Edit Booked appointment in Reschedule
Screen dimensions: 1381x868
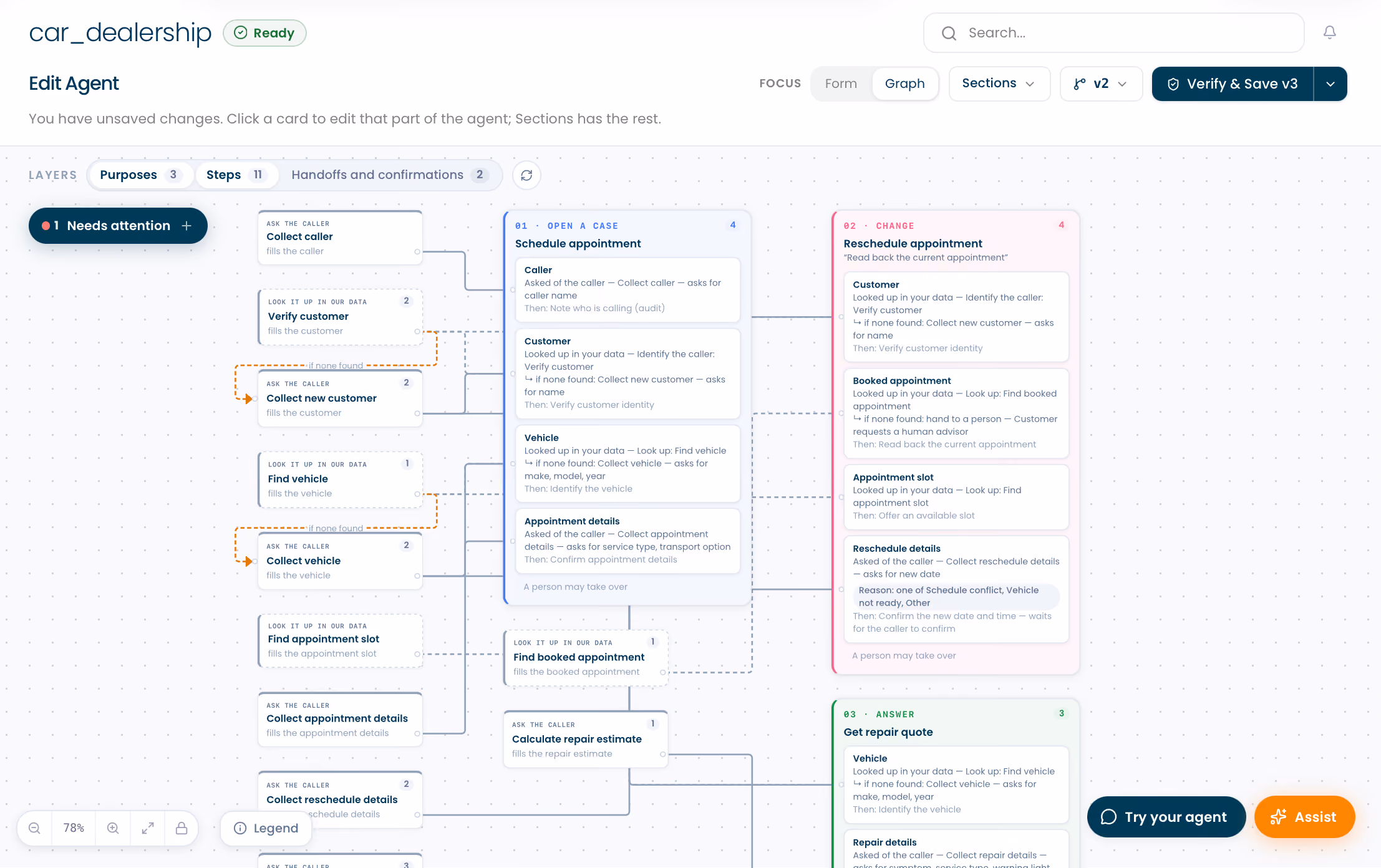pos(956,413)
